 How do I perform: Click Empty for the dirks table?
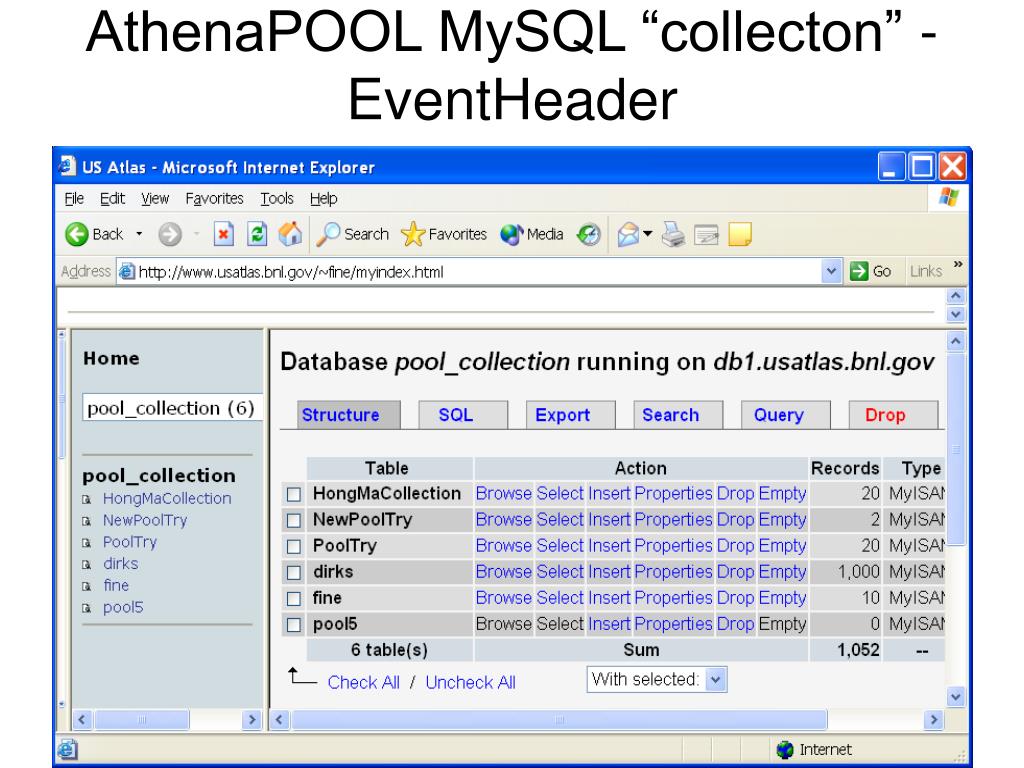[x=782, y=571]
